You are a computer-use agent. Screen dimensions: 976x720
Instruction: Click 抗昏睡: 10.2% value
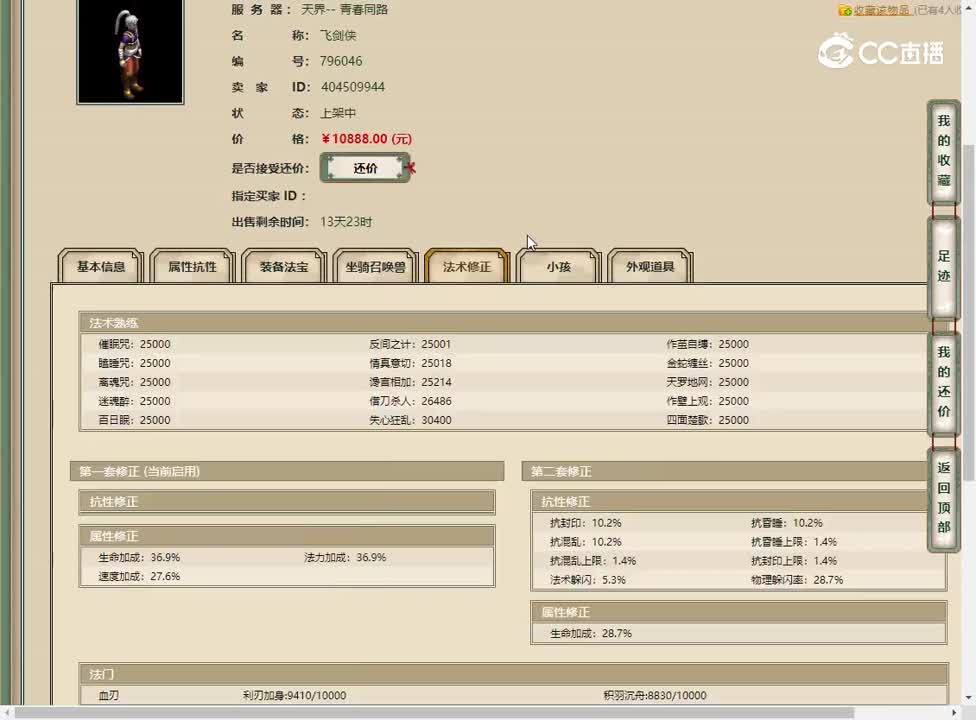click(786, 523)
